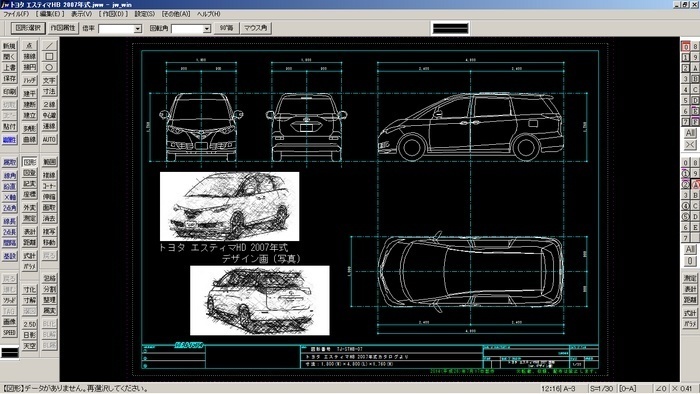Select the 範囲 range selection tool

[49, 162]
